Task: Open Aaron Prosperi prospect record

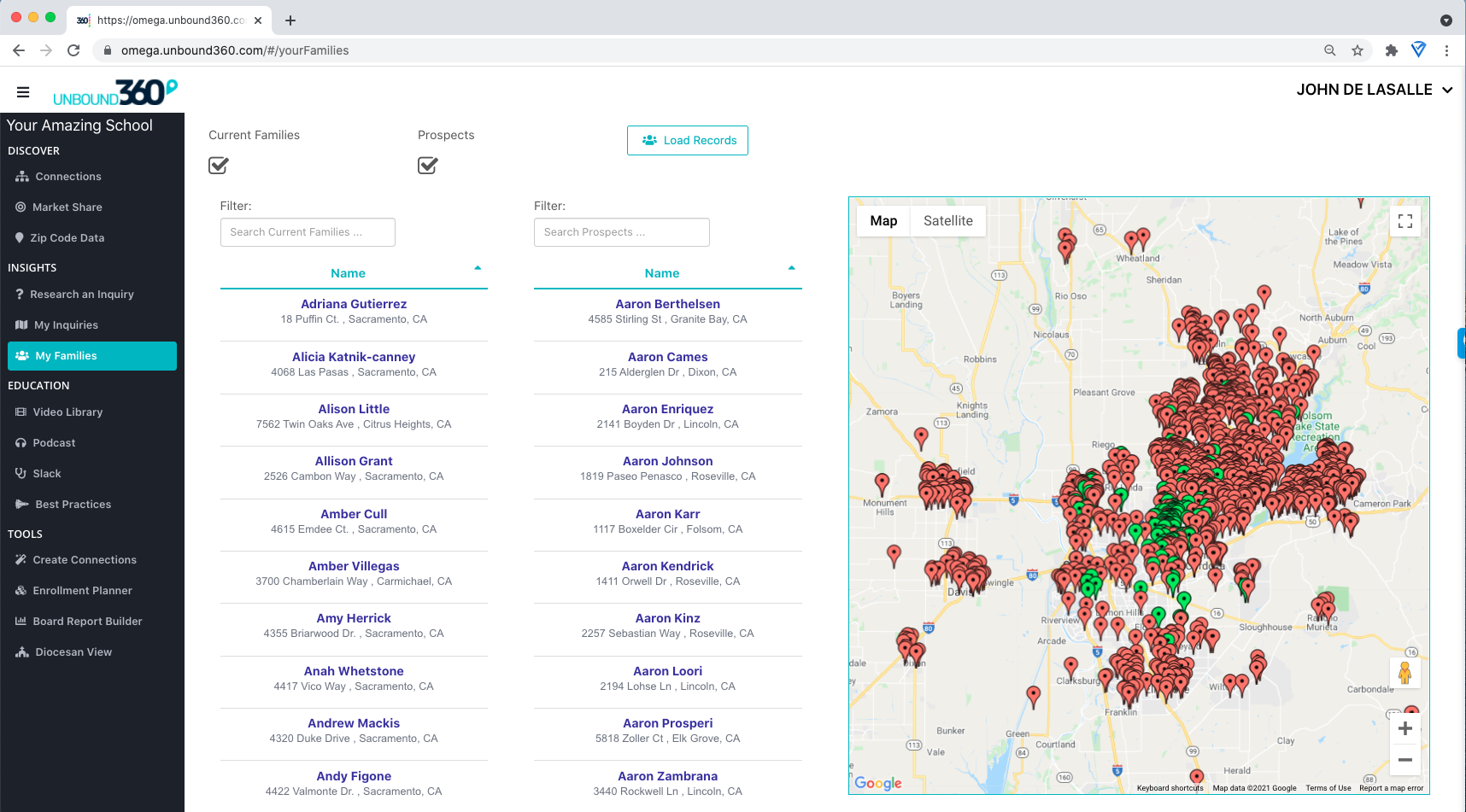Action: coord(668,723)
